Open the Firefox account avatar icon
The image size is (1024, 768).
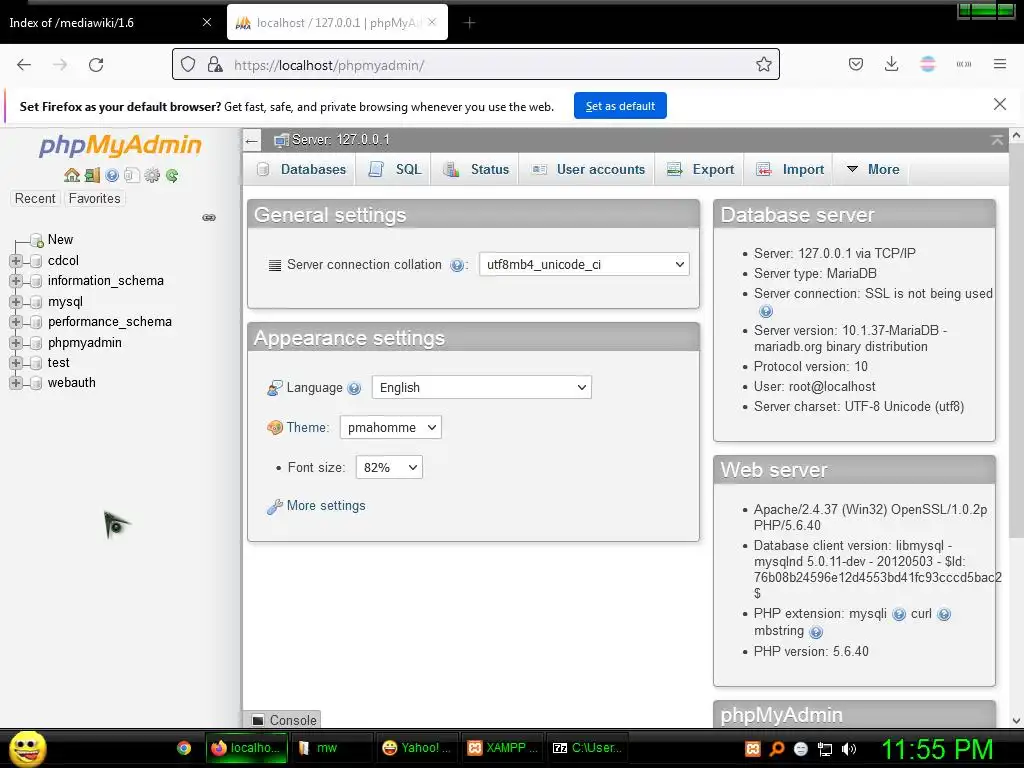[927, 64]
